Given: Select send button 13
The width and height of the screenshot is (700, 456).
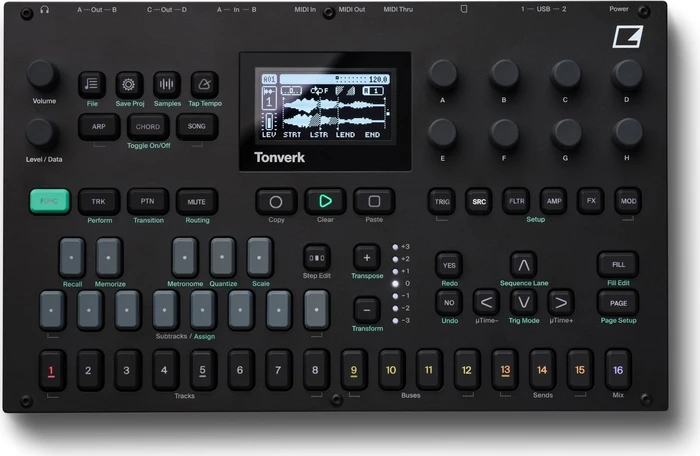Looking at the screenshot, I should [x=505, y=370].
